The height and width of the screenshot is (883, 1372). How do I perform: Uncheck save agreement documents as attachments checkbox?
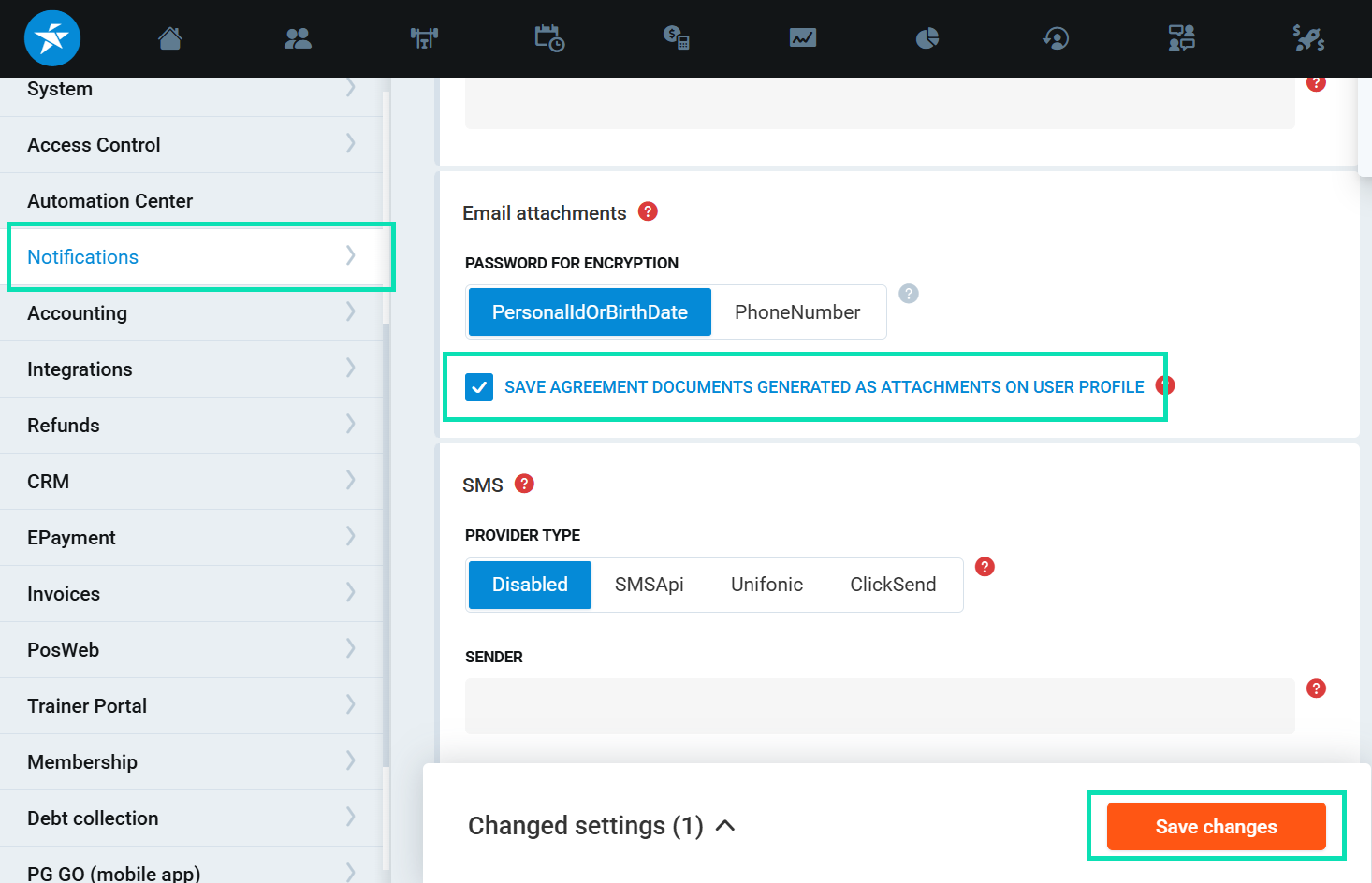479,387
